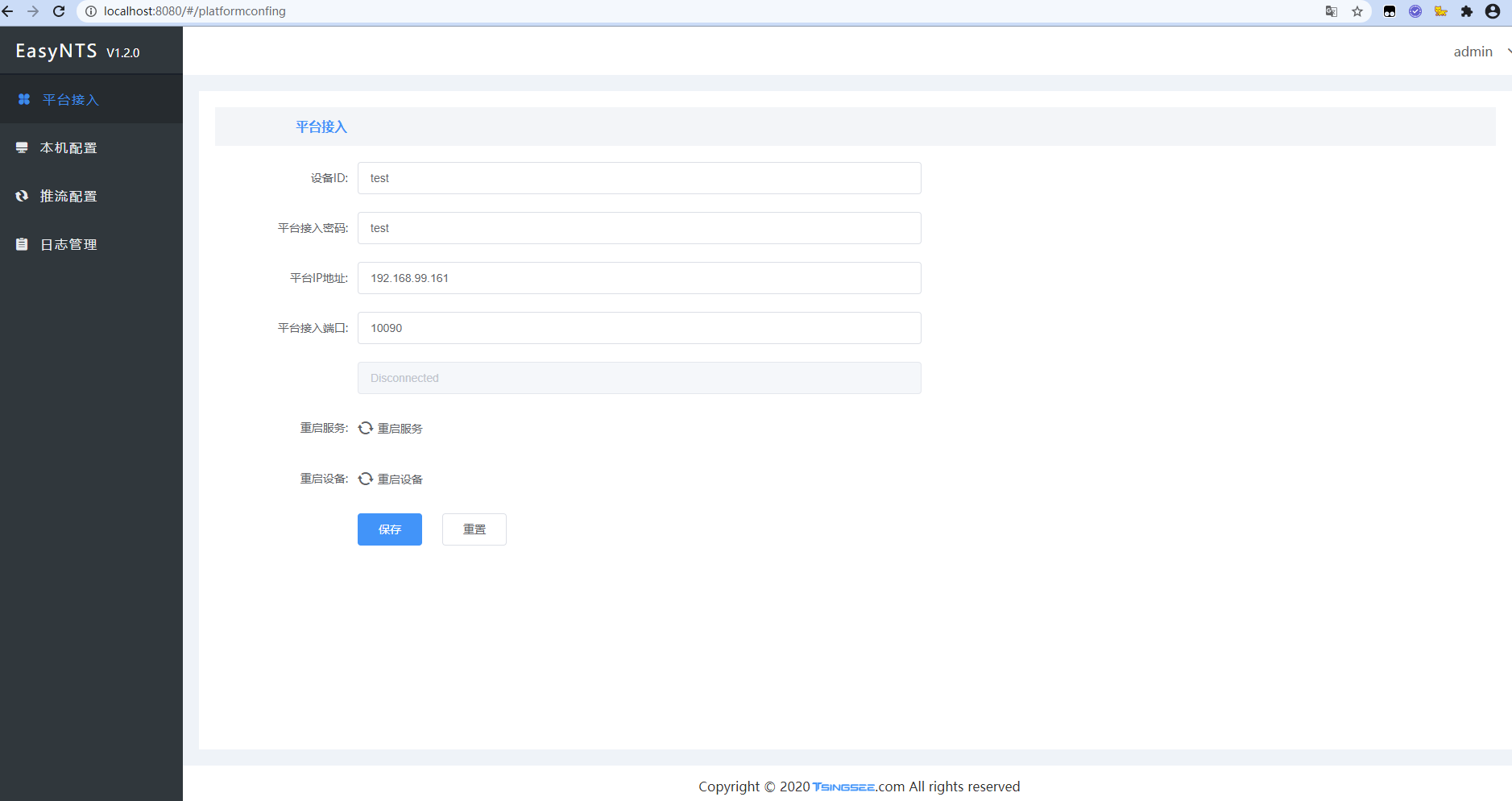Image resolution: width=1512 pixels, height=801 pixels.
Task: Click the yellow extension icon in toolbar
Action: [x=1441, y=11]
